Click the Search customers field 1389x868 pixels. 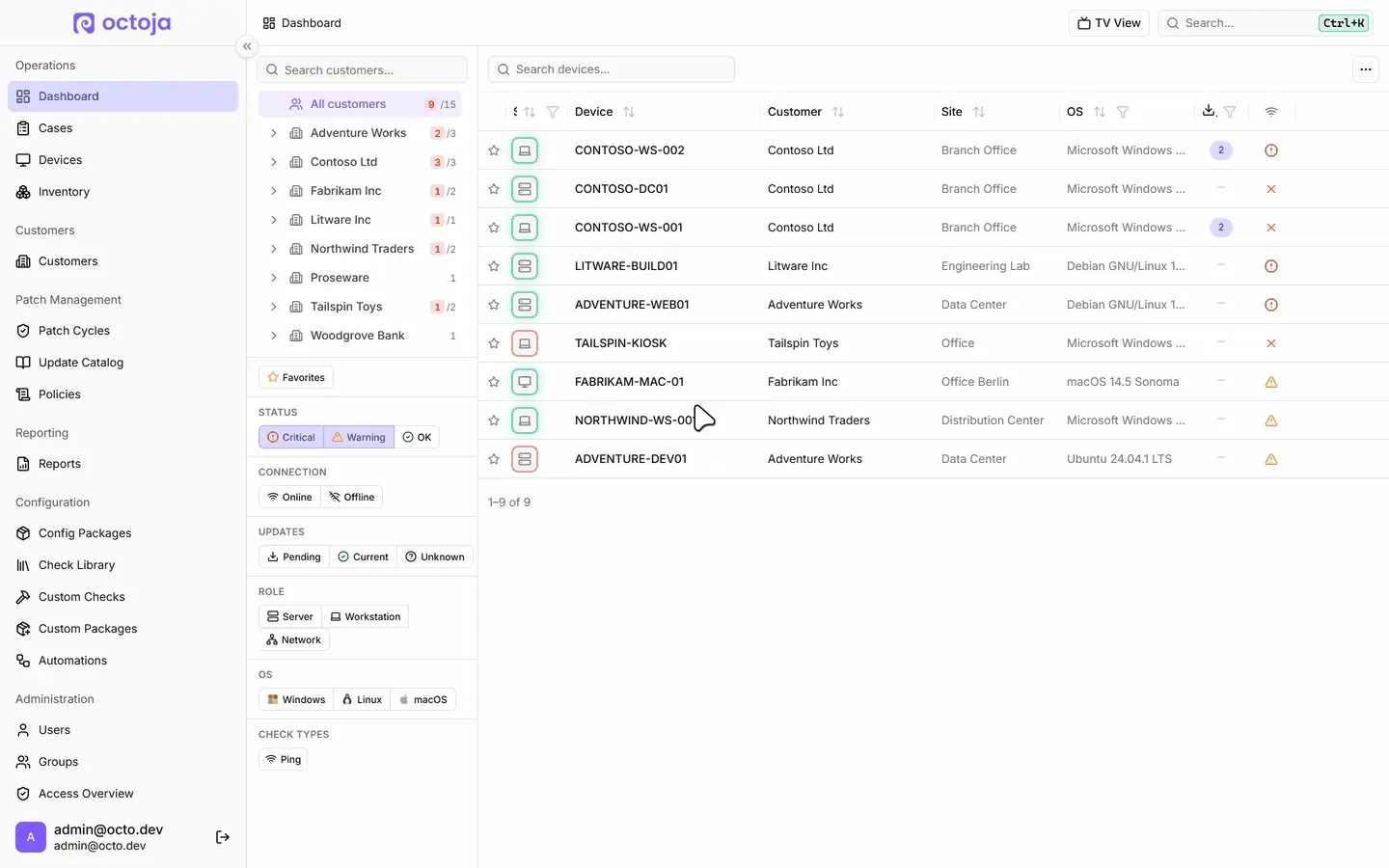pyautogui.click(x=363, y=69)
